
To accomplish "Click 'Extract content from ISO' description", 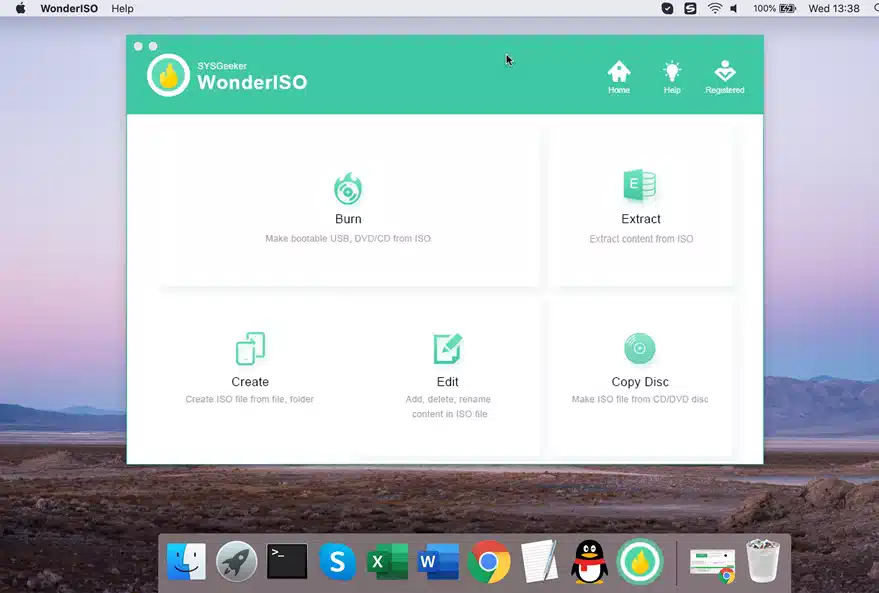I will click(x=641, y=239).
